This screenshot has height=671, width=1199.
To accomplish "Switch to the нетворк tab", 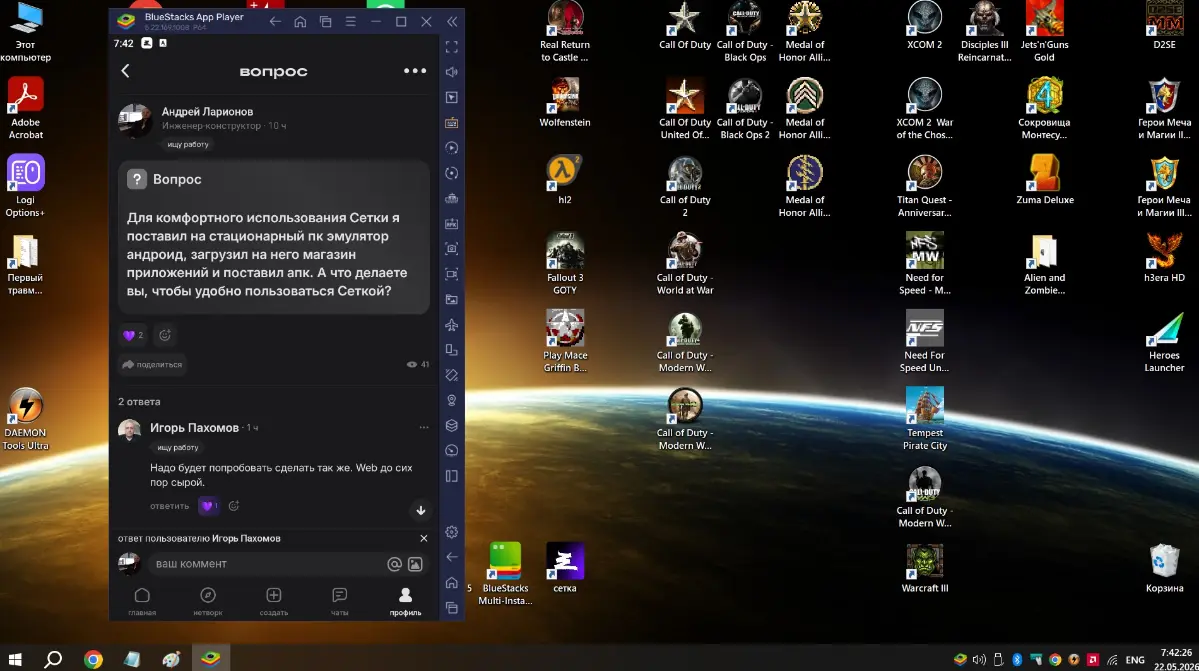I will tap(208, 601).
